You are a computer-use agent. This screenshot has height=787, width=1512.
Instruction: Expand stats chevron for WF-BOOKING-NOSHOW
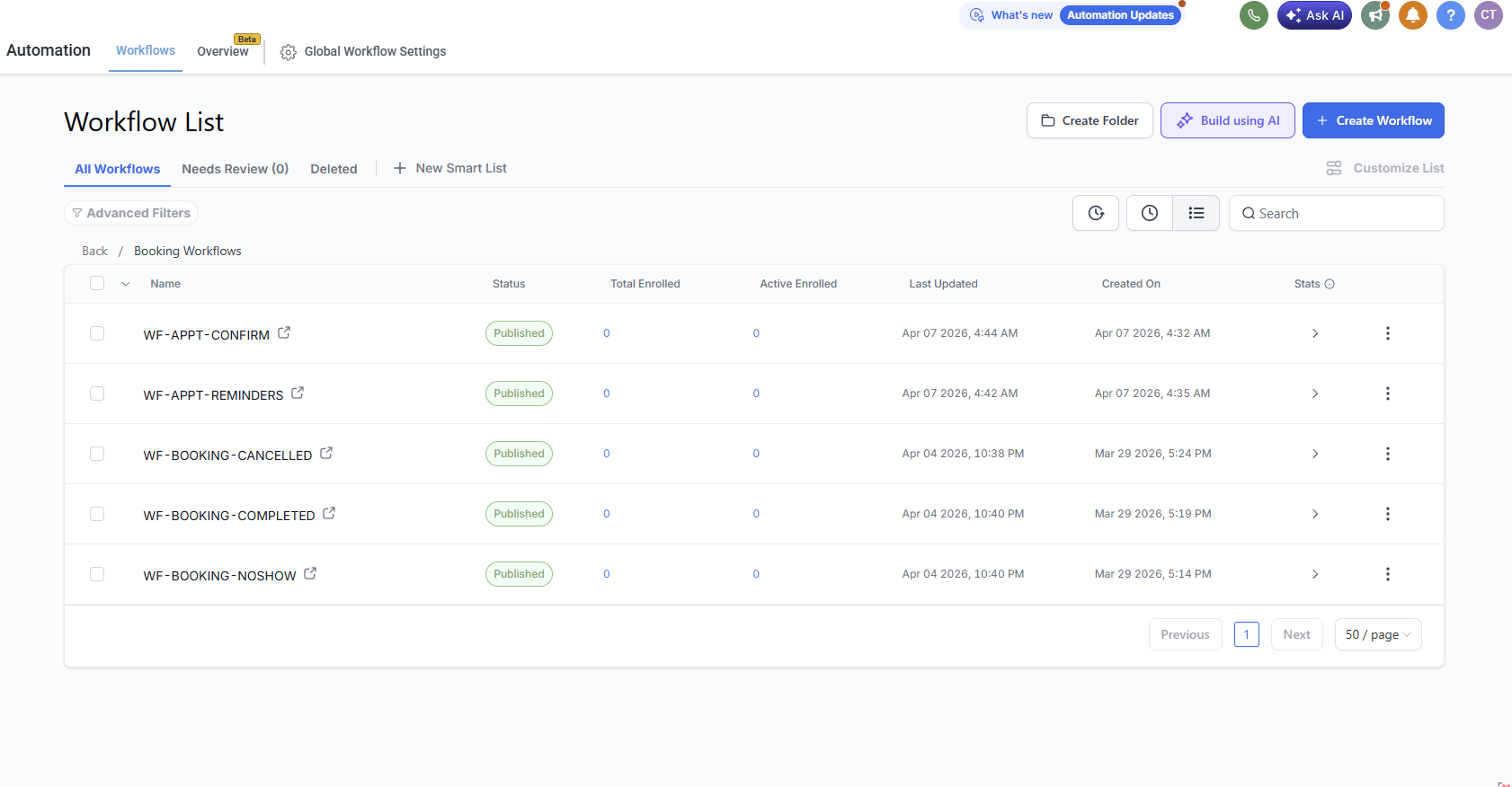coord(1315,574)
